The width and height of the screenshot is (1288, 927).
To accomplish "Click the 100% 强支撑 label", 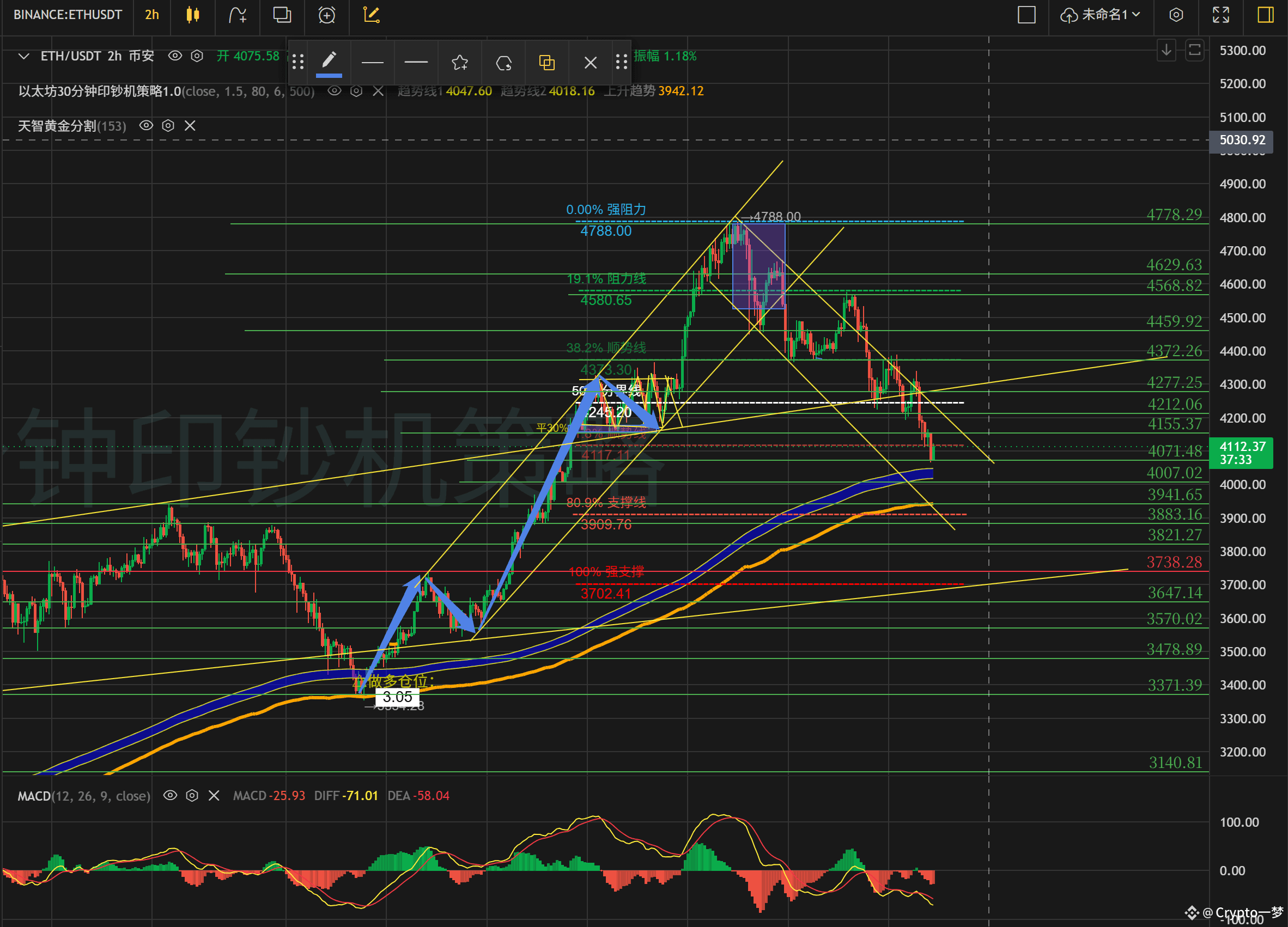I will (x=606, y=572).
